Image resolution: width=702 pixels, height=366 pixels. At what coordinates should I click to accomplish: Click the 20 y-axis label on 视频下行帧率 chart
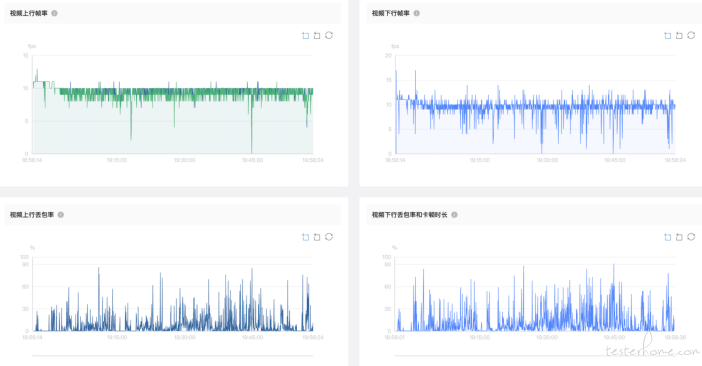(x=388, y=56)
